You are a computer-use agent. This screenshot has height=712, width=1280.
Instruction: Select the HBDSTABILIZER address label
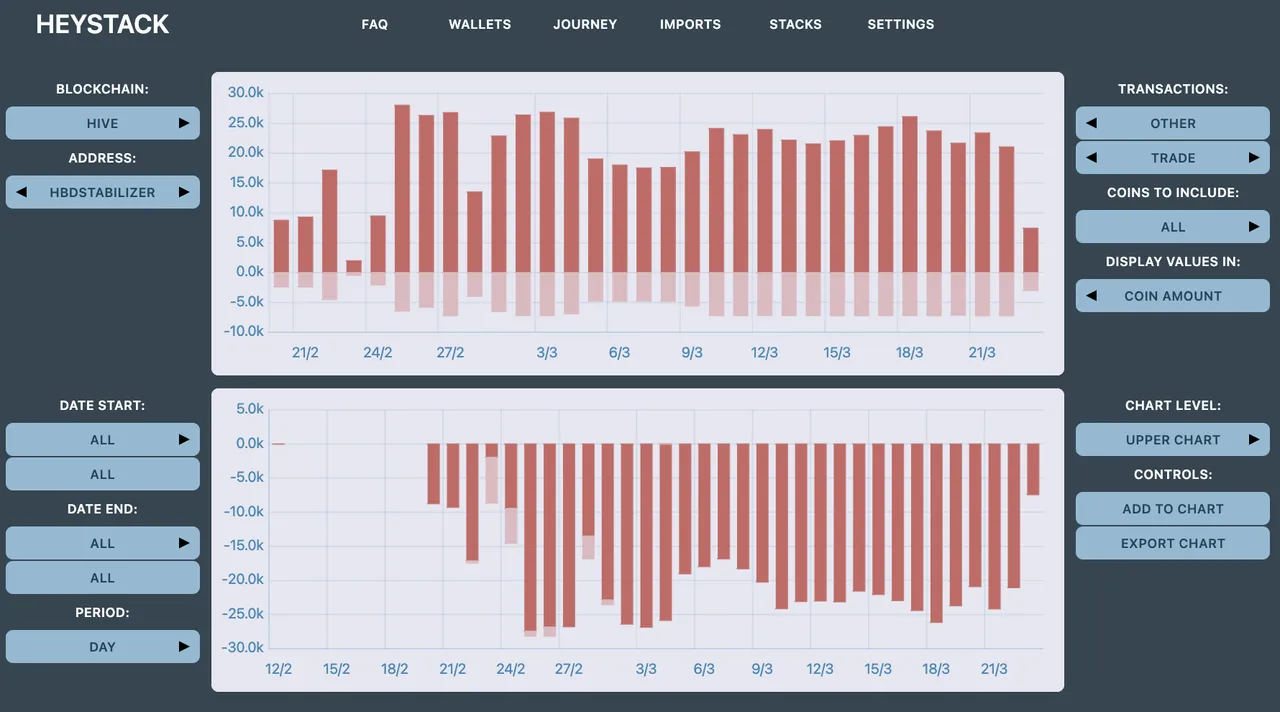[x=103, y=192]
